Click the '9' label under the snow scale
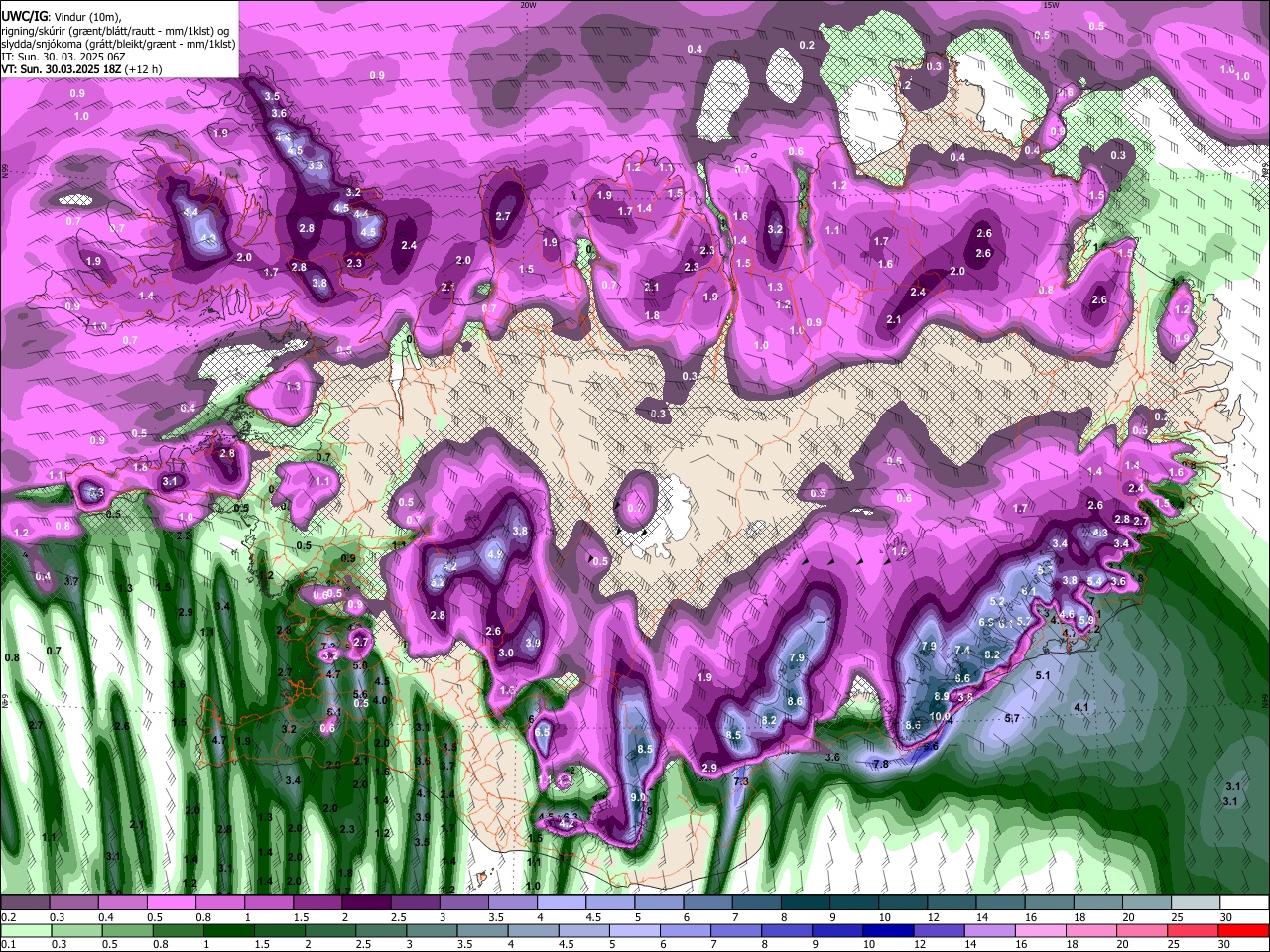The image size is (1270, 952). [833, 917]
